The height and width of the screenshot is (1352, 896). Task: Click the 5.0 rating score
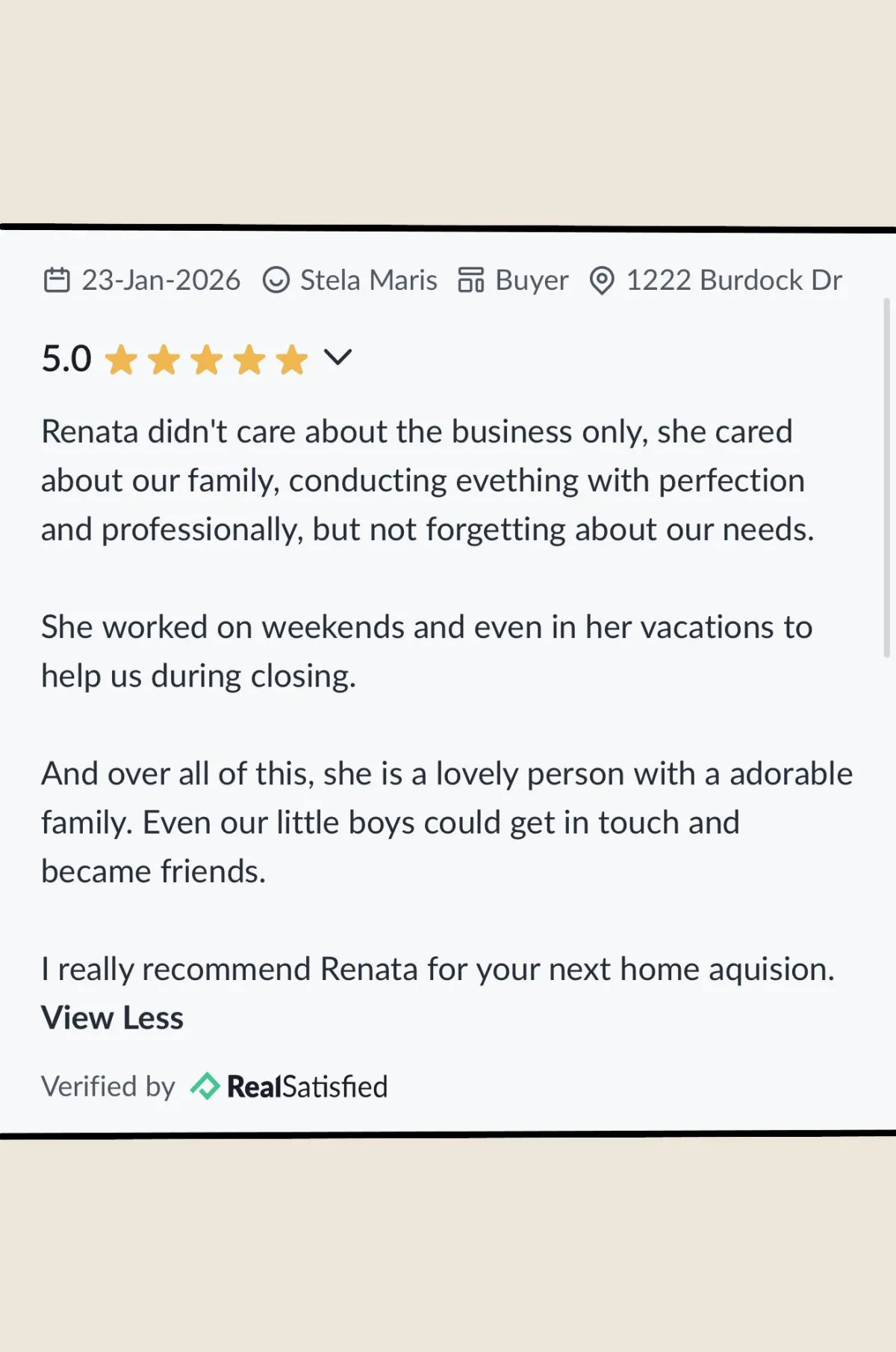click(x=66, y=359)
